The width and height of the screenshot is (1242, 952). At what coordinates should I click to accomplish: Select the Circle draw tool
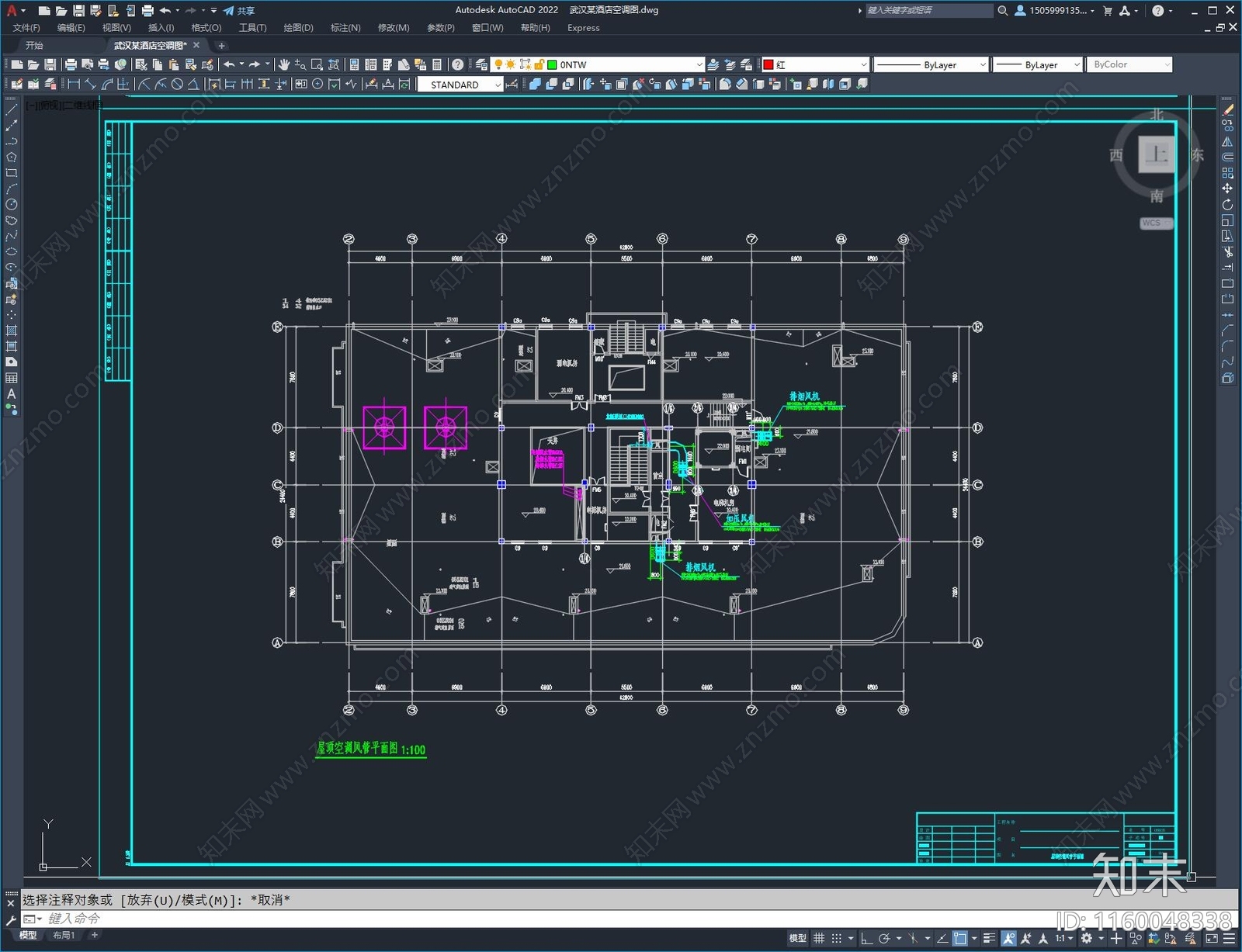[12, 204]
